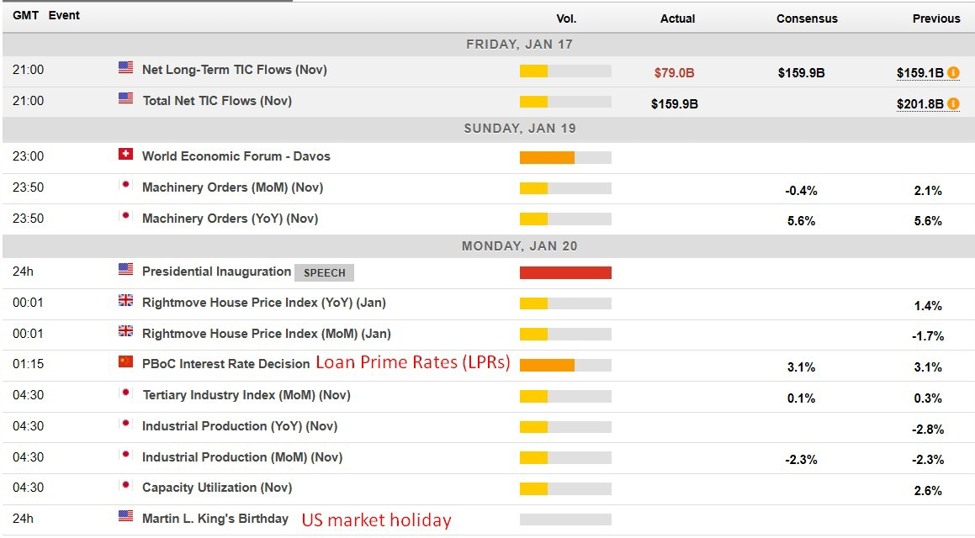The height and width of the screenshot is (538, 975).
Task: Click the Japan flag beside Machinery Orders (MoM)
Action: tap(125, 186)
